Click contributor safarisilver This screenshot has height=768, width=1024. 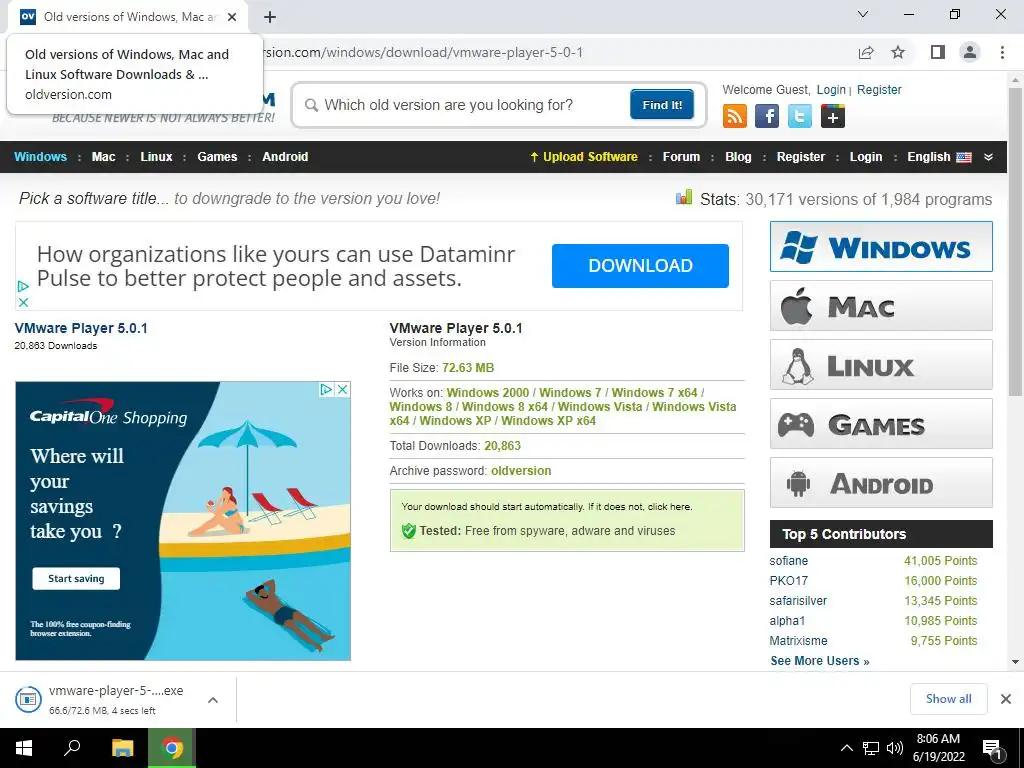(798, 601)
